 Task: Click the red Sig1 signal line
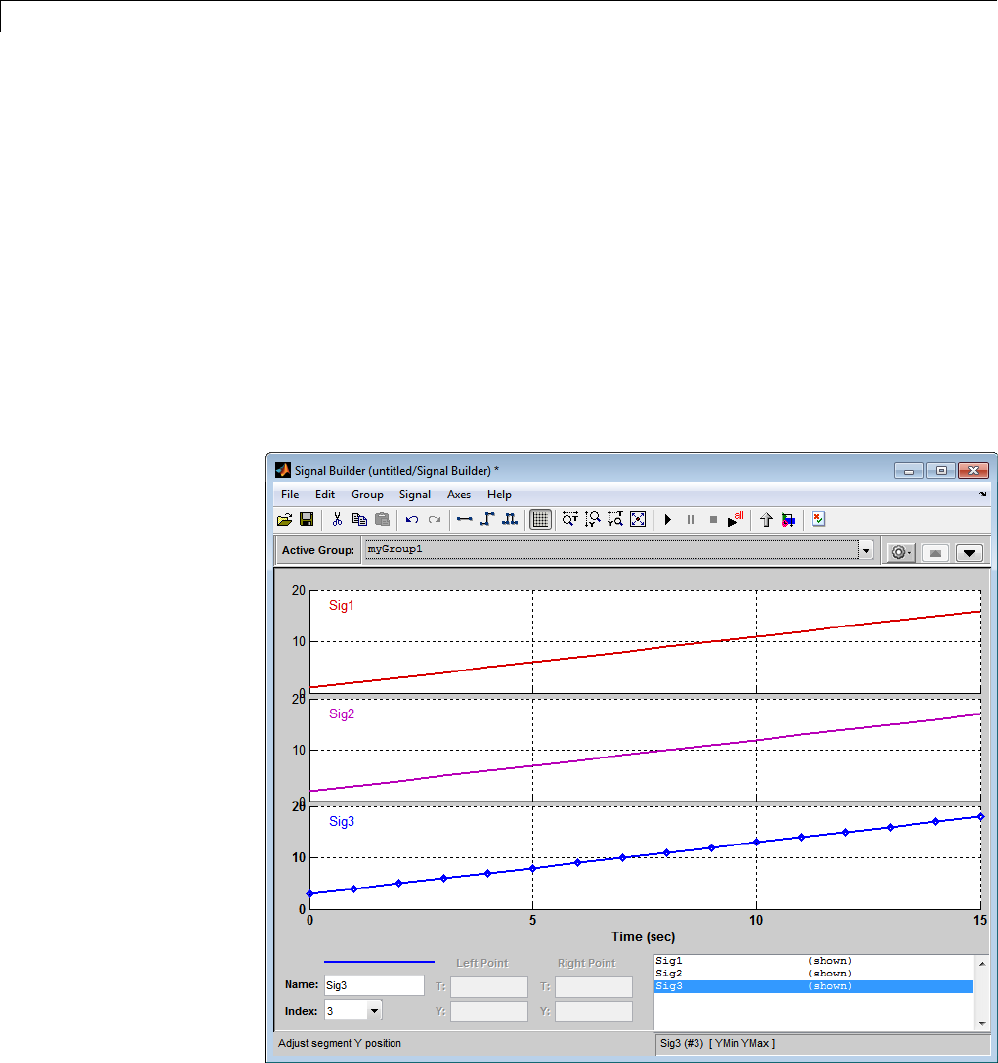[644, 649]
